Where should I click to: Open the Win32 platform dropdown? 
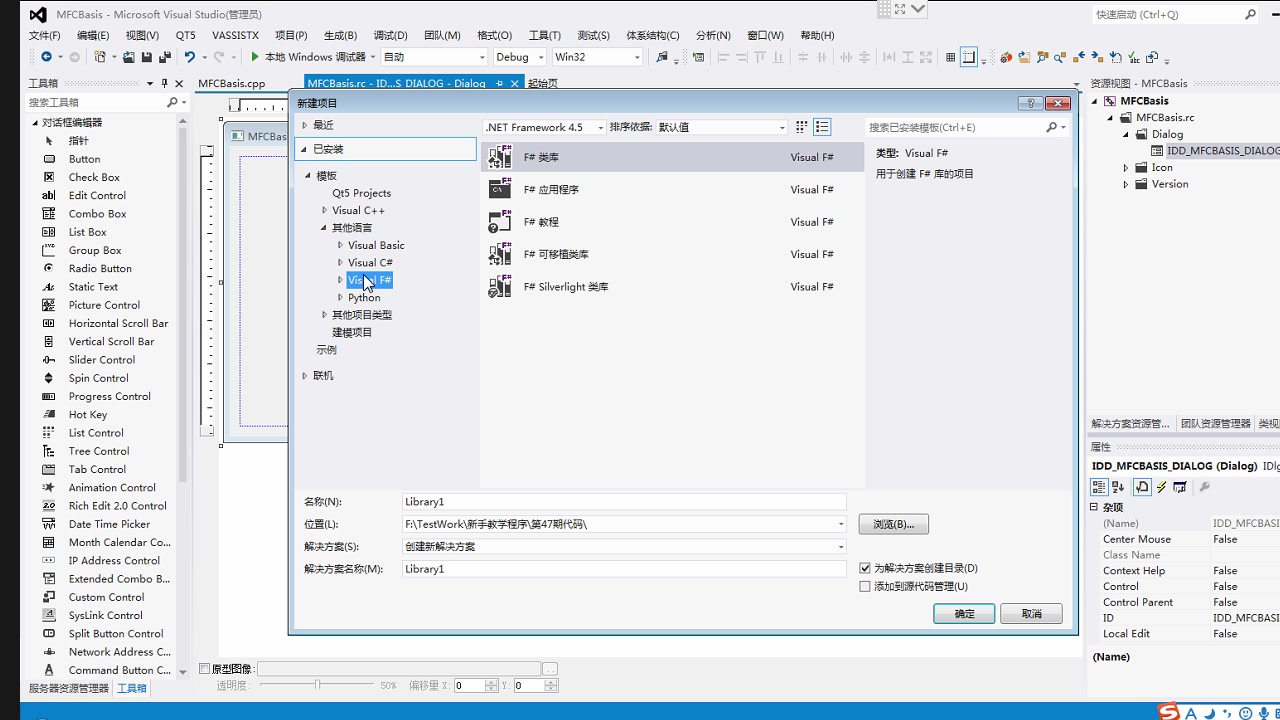pos(637,57)
